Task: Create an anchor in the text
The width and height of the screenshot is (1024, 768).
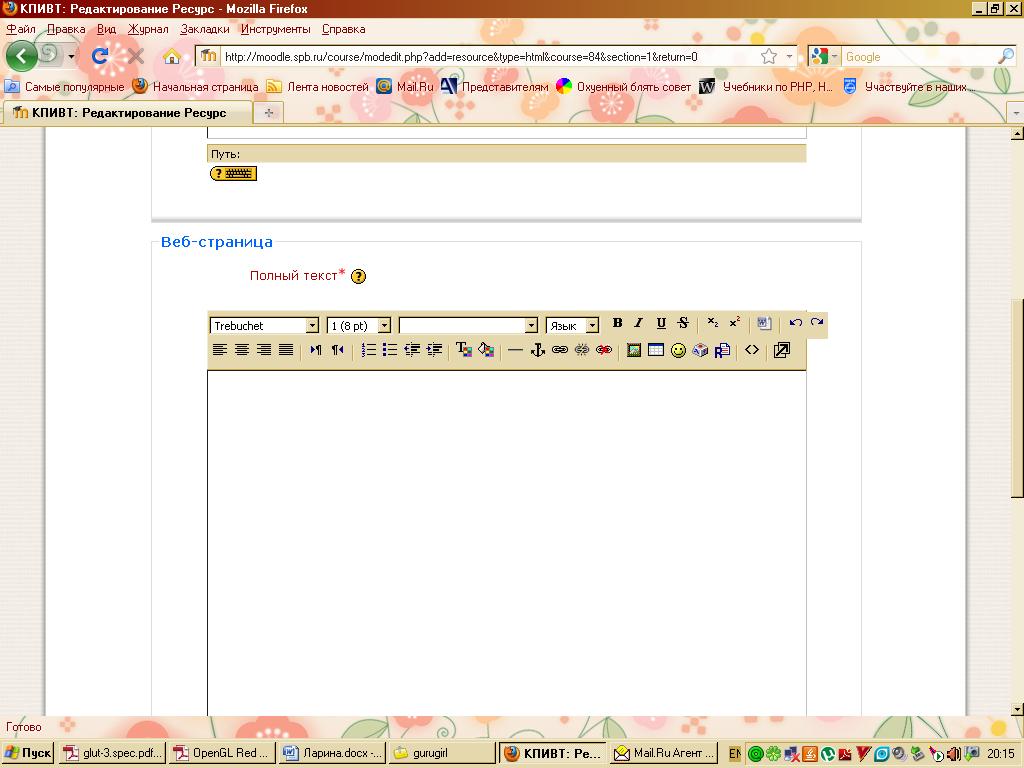Action: click(537, 351)
